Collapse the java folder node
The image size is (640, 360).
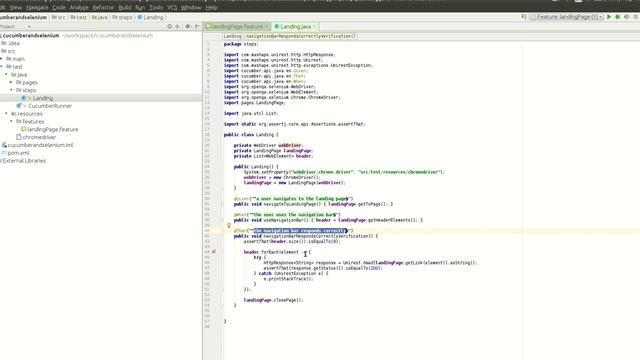click(7, 74)
